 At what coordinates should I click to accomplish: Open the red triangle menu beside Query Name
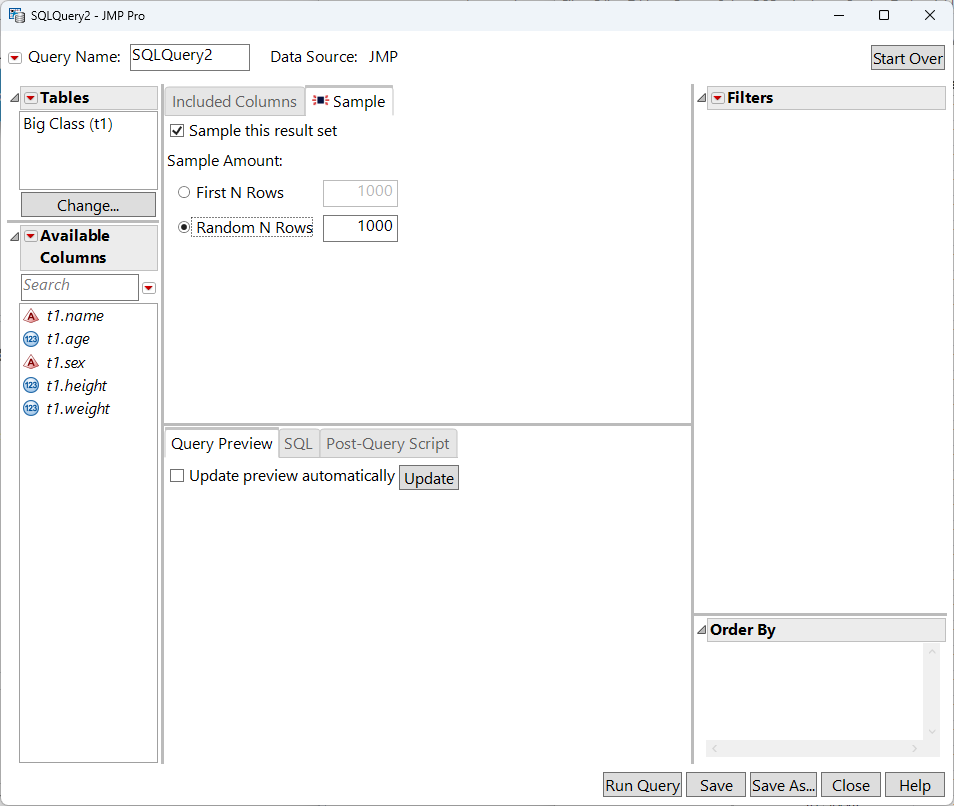pyautogui.click(x=12, y=57)
